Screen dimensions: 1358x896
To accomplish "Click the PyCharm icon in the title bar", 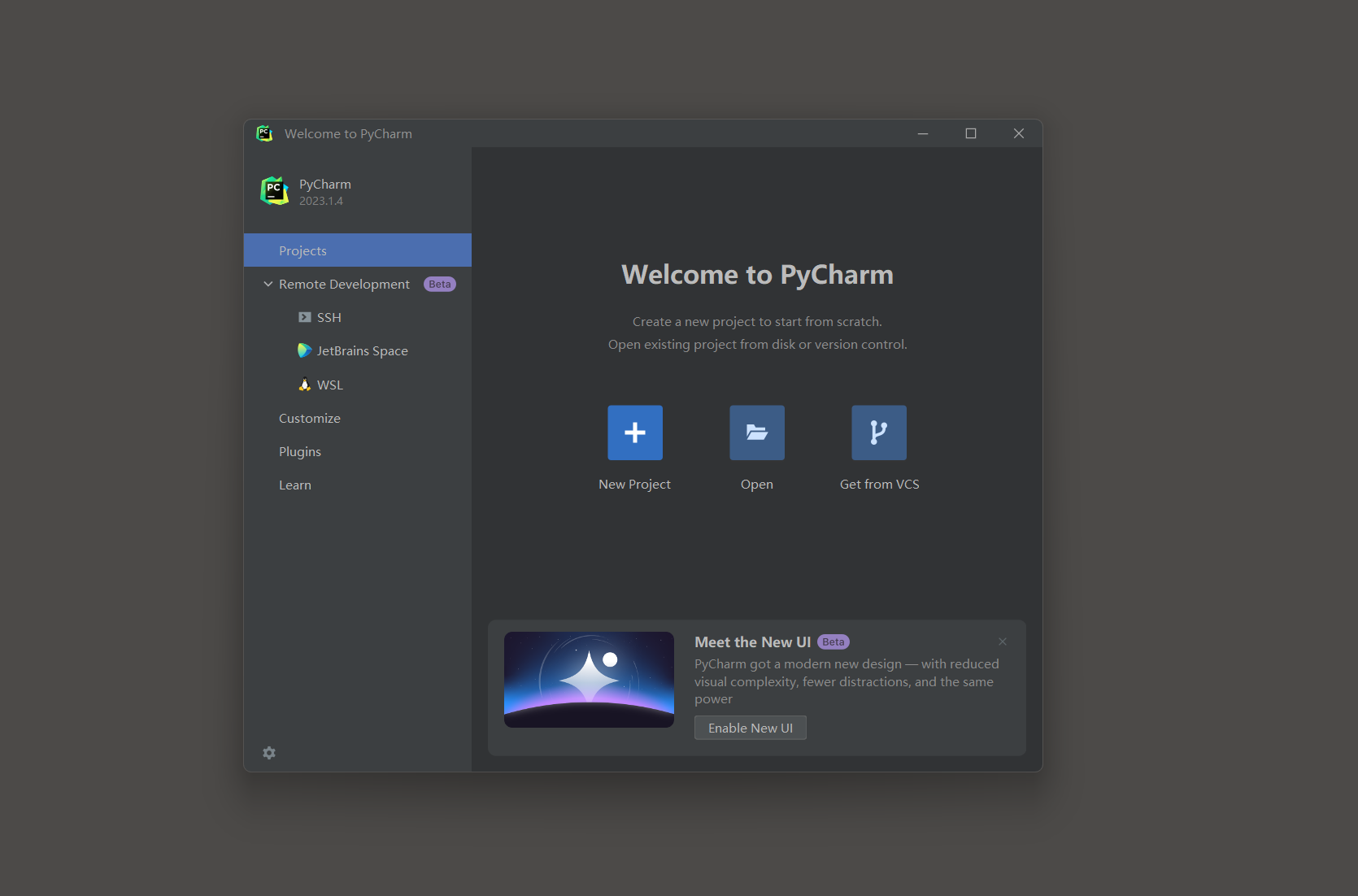I will tap(264, 133).
